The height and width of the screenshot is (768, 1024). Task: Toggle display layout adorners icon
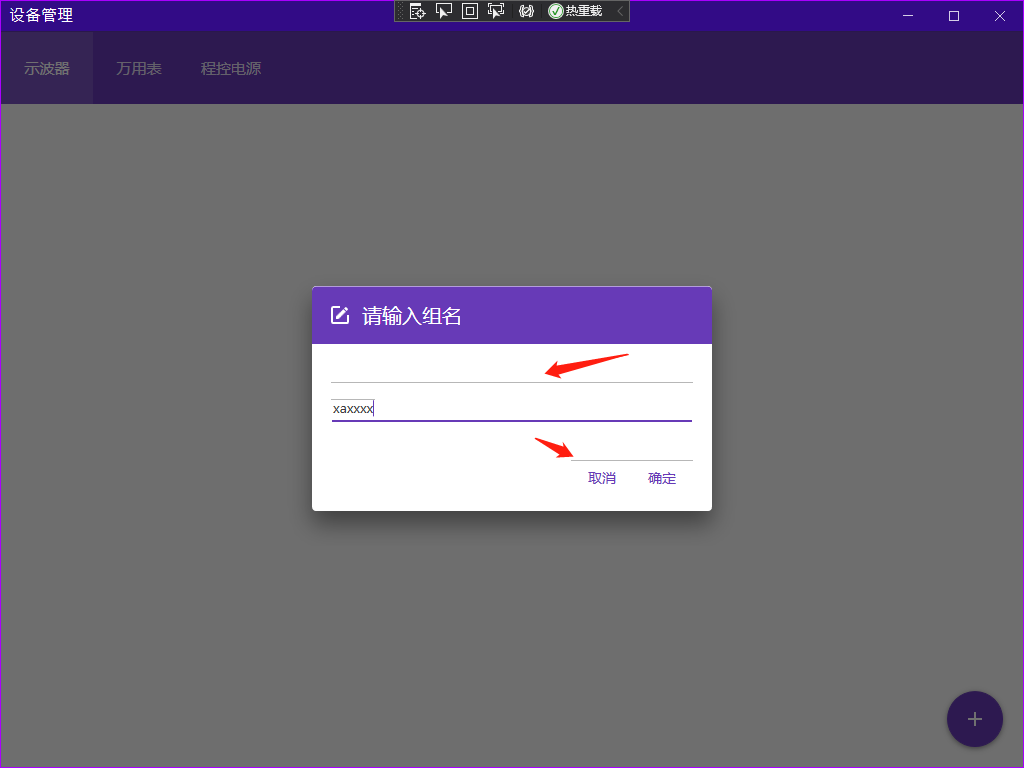point(470,11)
